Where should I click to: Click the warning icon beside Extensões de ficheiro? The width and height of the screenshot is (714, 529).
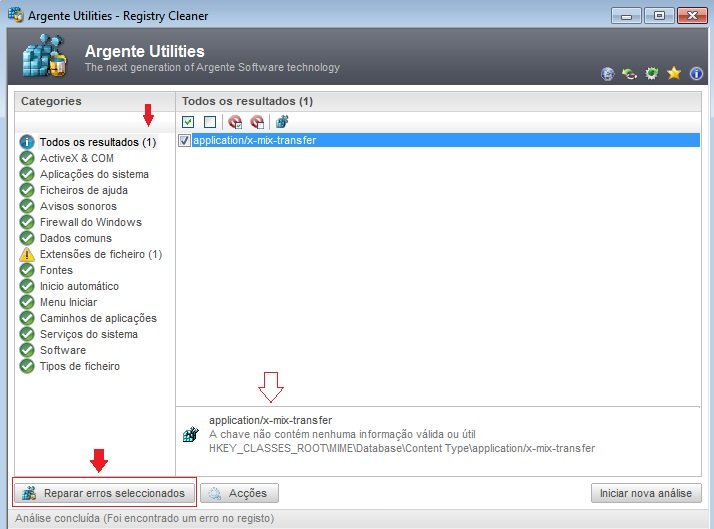pyautogui.click(x=27, y=254)
